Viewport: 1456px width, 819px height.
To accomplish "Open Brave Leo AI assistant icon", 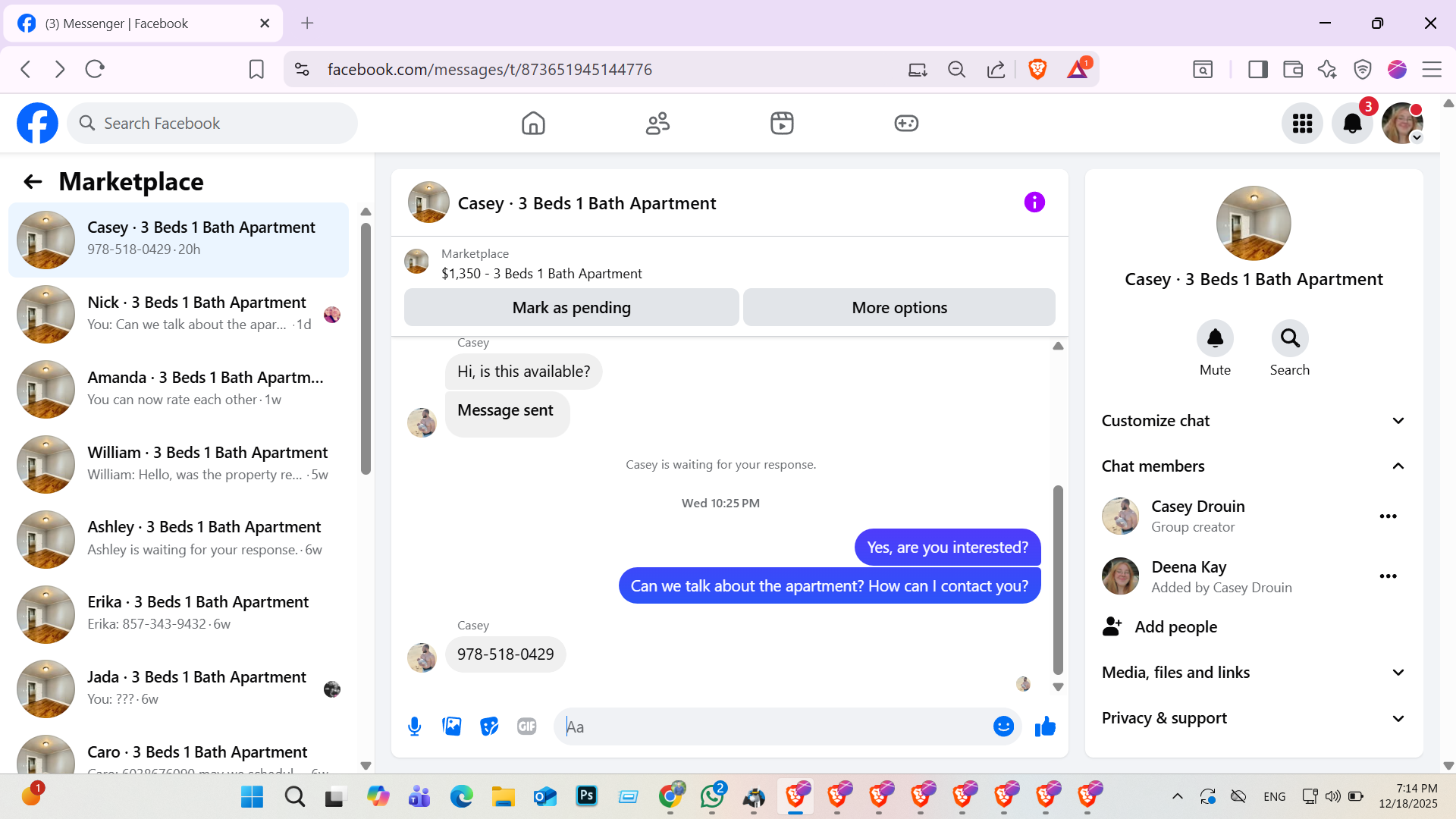I will pyautogui.click(x=1327, y=70).
